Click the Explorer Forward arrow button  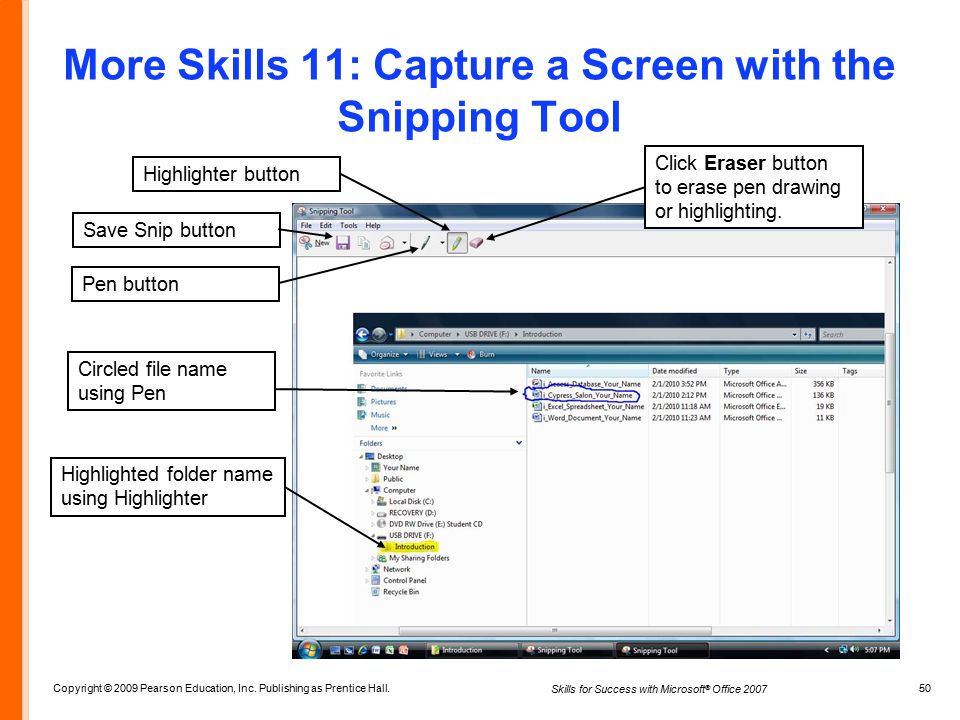379,334
